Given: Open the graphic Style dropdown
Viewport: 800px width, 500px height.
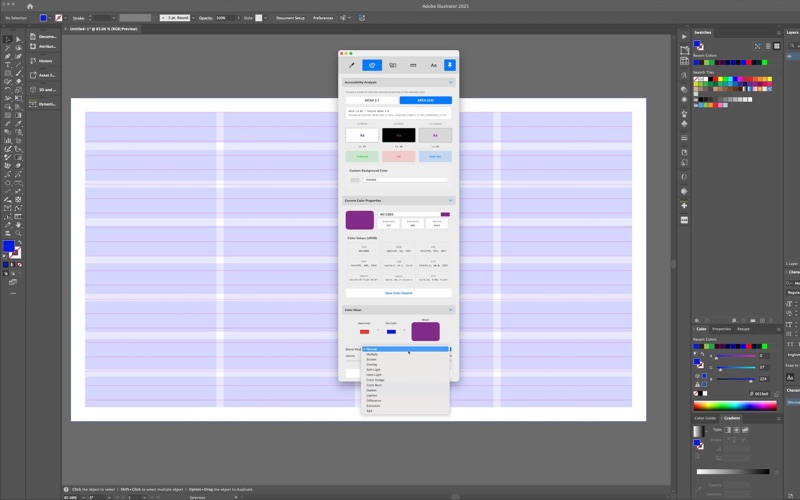Looking at the screenshot, I should click(265, 18).
